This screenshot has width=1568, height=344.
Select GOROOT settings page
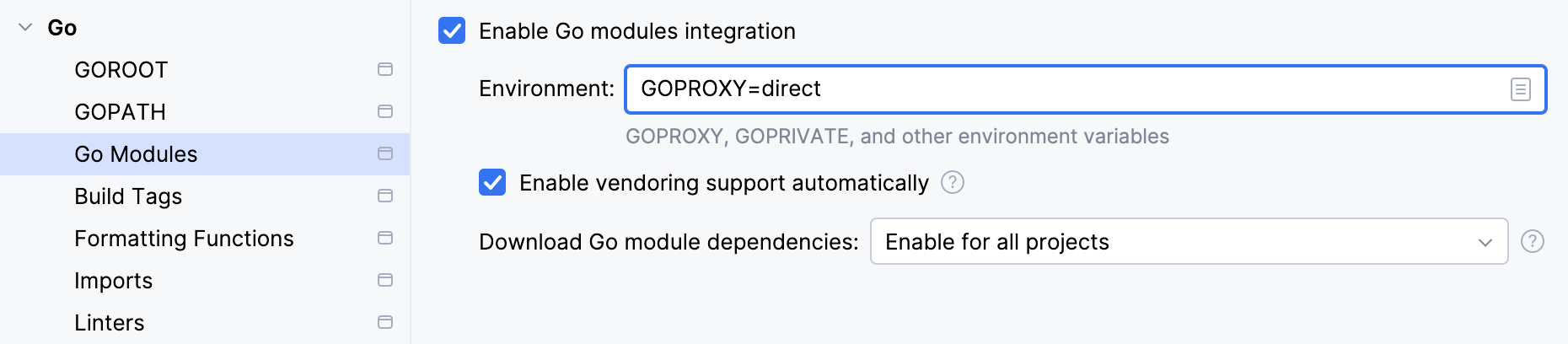pyautogui.click(x=121, y=70)
